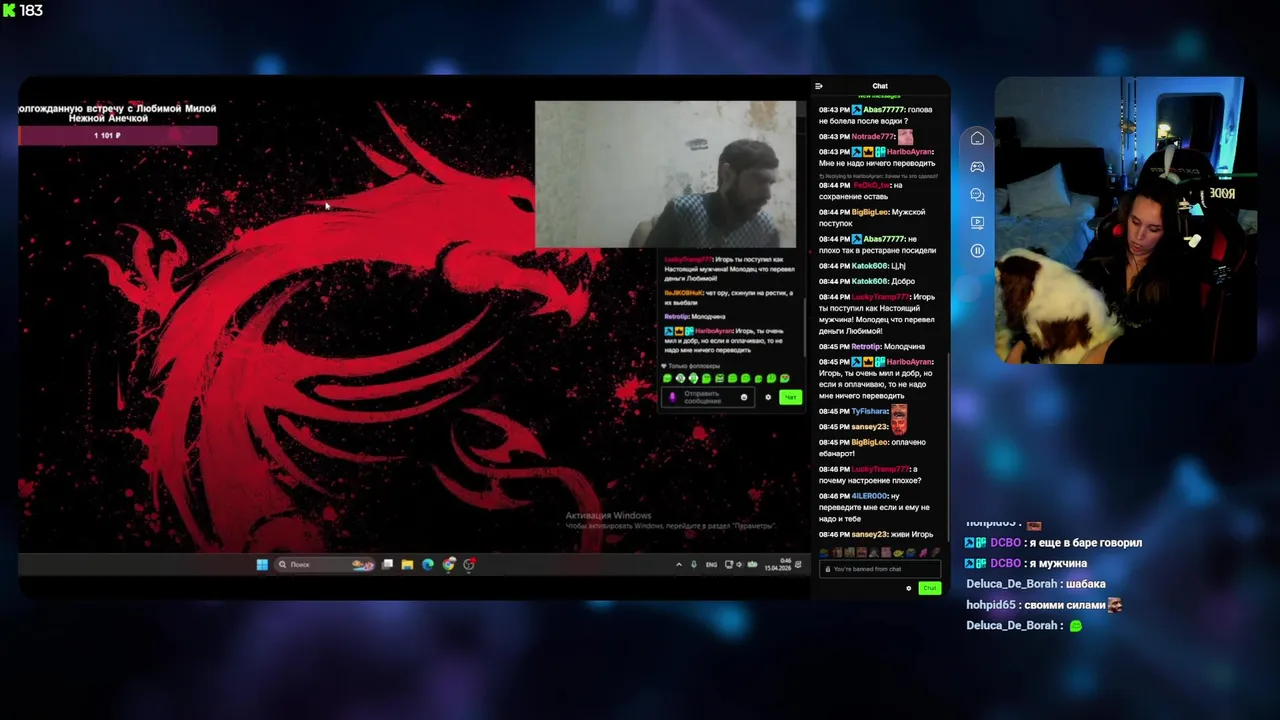Viewport: 1280px width, 720px height.
Task: Open Windows Start button on taskbar
Action: pos(262,564)
